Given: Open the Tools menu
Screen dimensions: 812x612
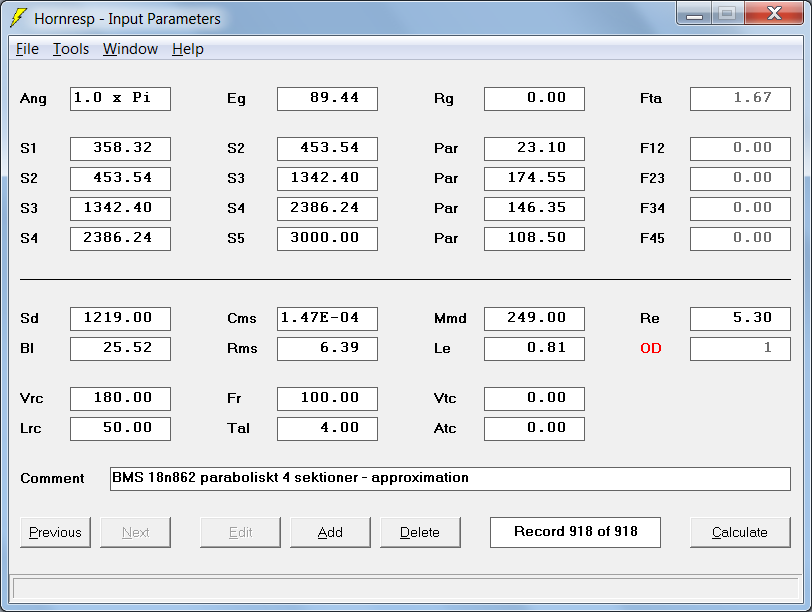Looking at the screenshot, I should [71, 49].
